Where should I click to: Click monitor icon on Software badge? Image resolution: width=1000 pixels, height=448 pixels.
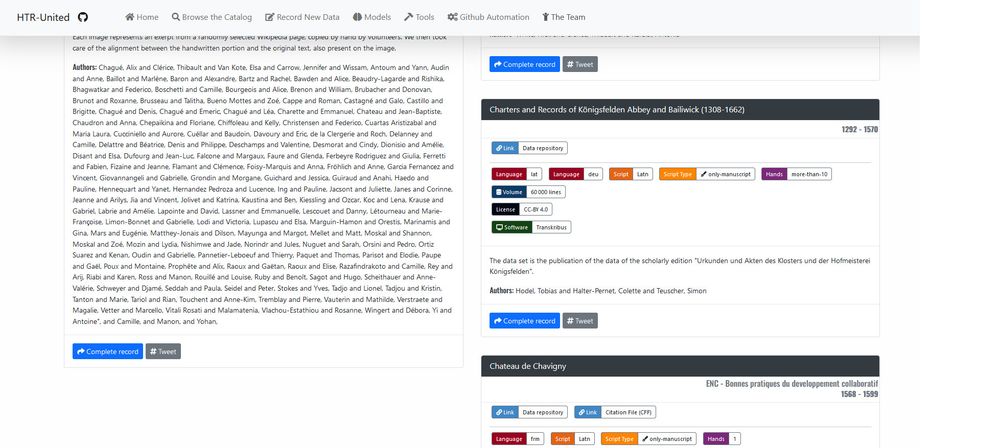coord(499,227)
